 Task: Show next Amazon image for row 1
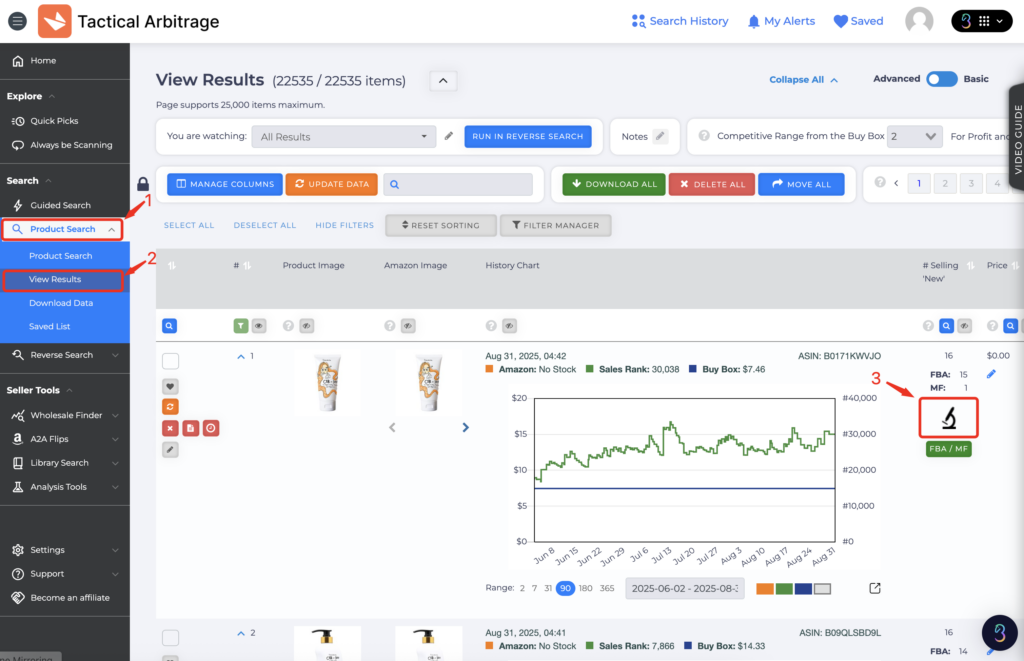pos(466,428)
